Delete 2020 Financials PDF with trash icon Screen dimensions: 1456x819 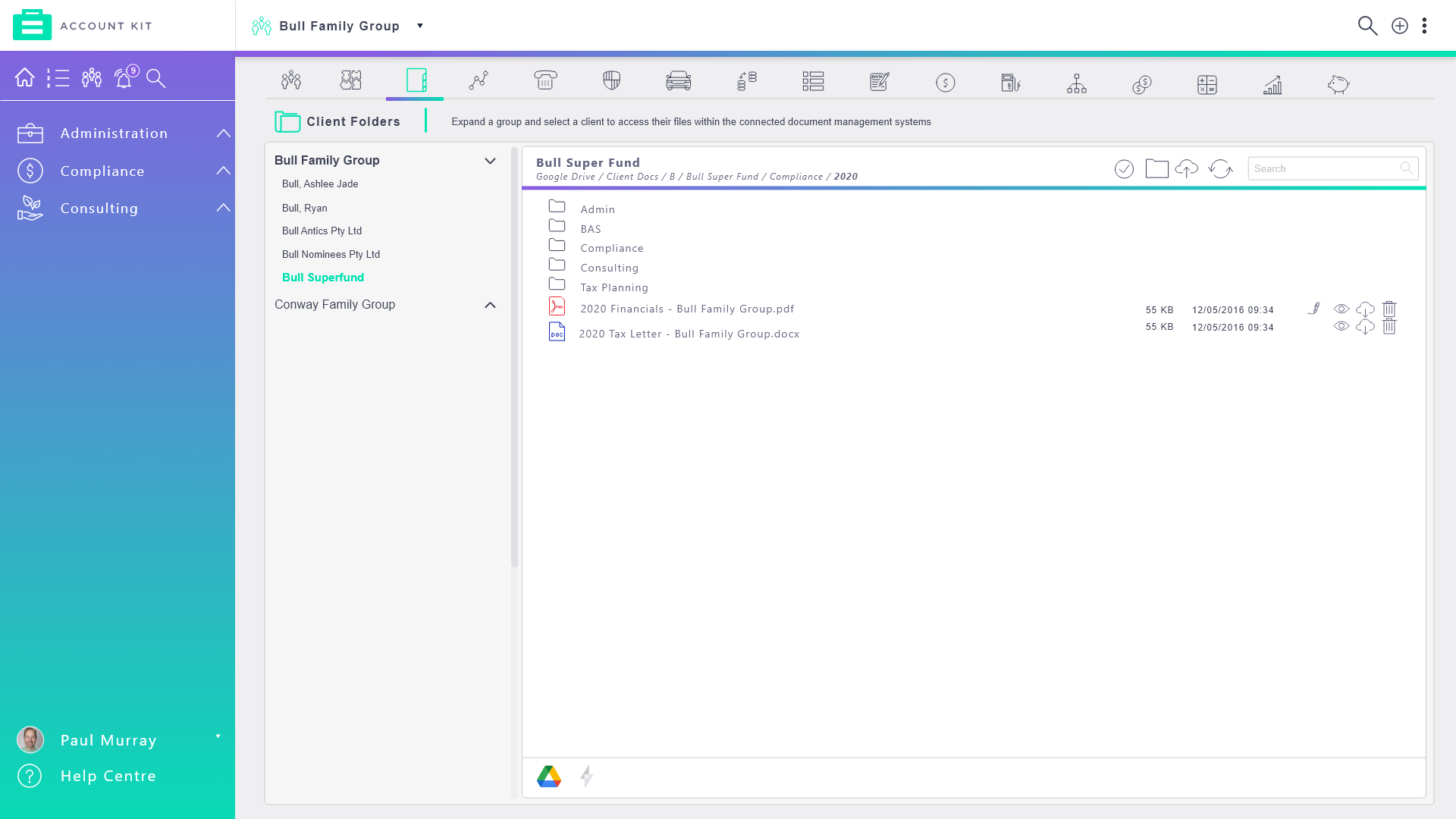coord(1389,309)
